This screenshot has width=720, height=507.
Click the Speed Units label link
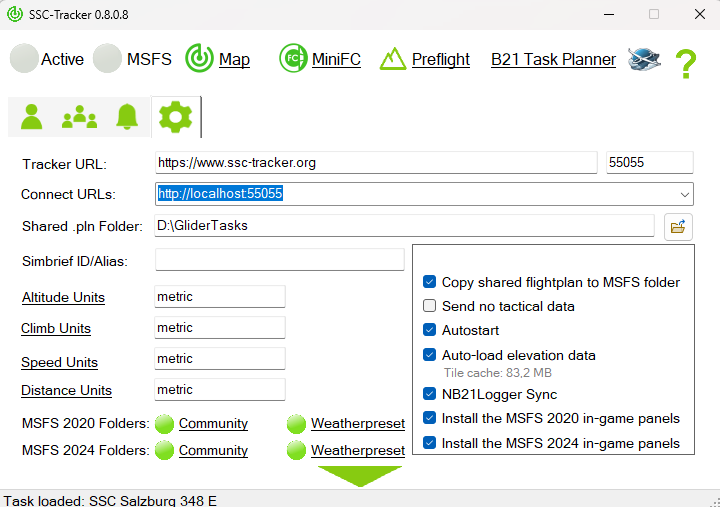coord(59,362)
